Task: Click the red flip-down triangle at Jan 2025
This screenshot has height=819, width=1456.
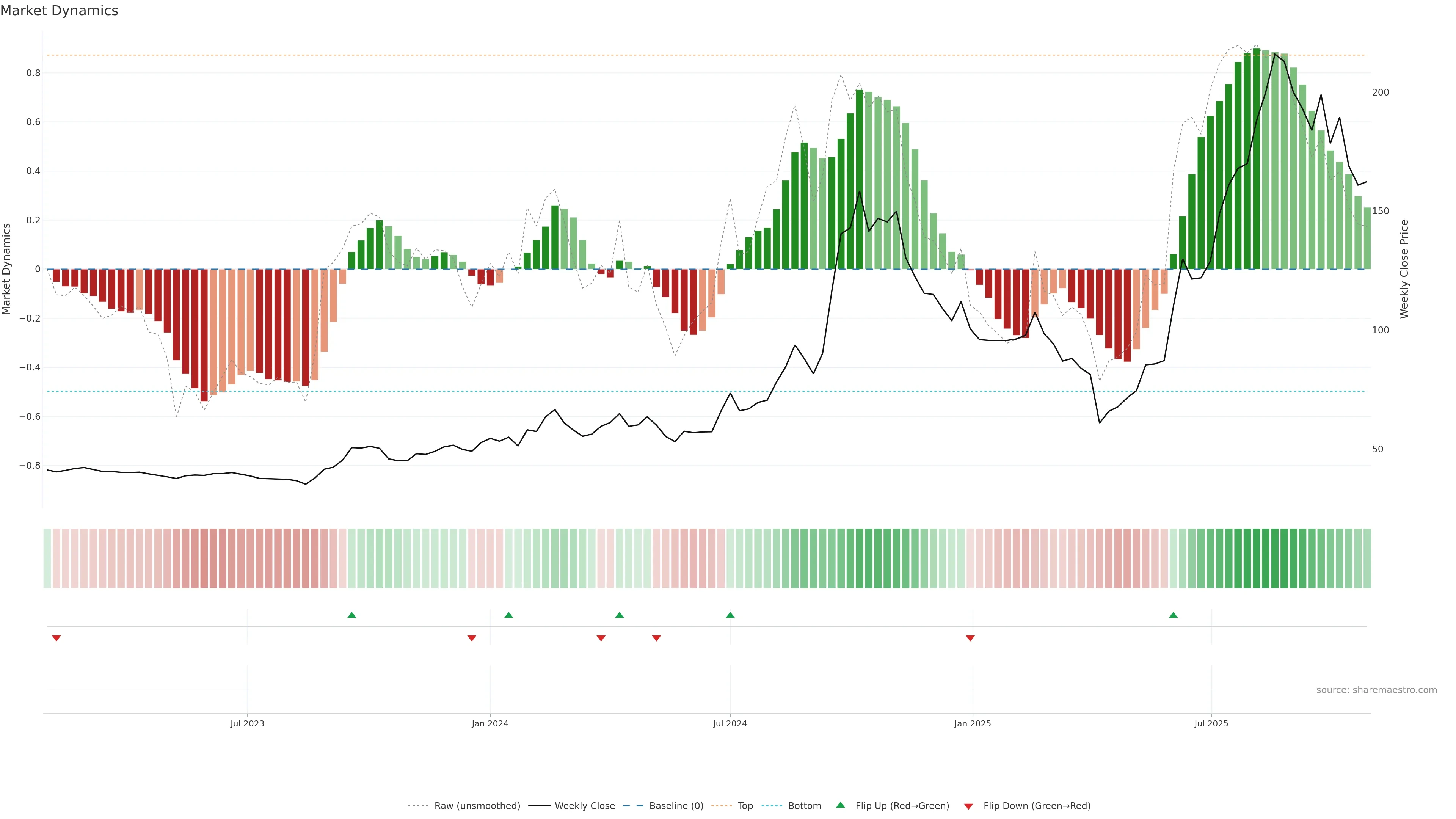Action: (970, 638)
